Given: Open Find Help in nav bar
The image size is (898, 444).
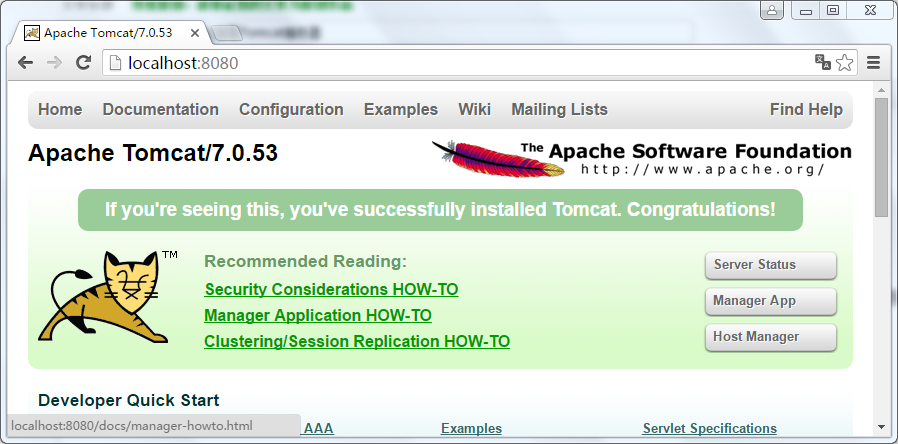Looking at the screenshot, I should [x=806, y=109].
